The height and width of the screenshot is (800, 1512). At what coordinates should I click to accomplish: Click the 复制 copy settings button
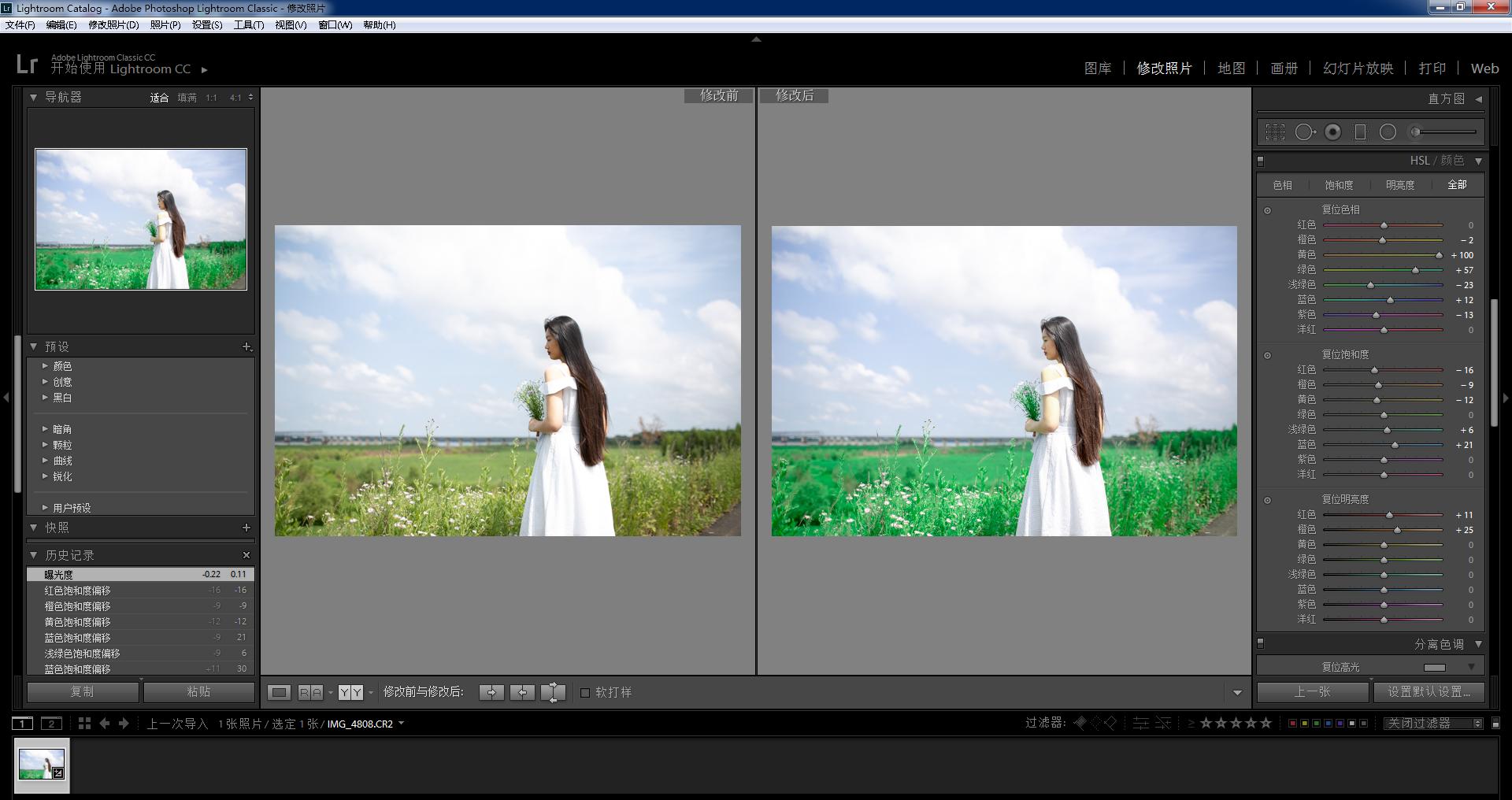83,692
